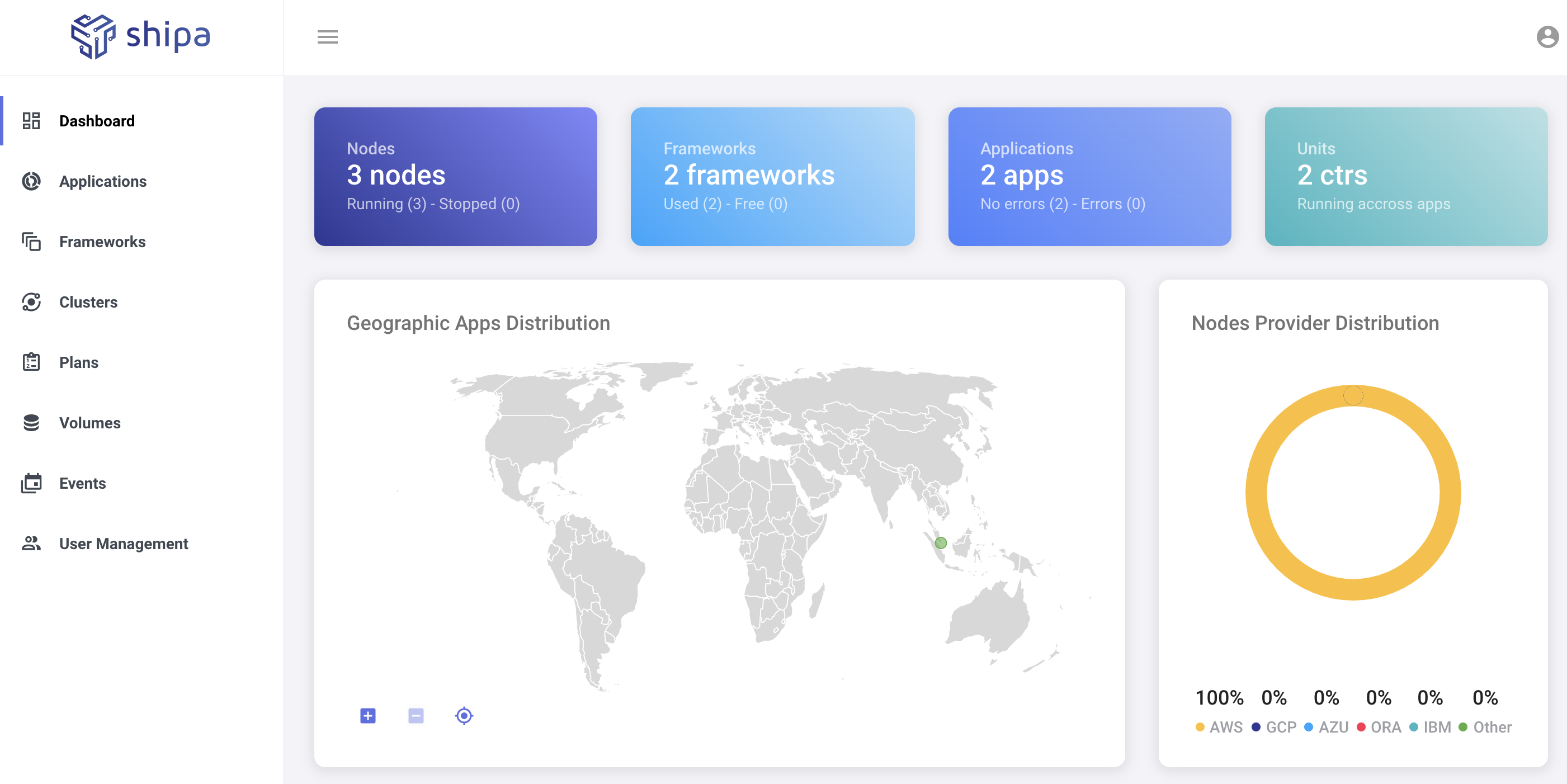
Task: Click the hamburger menu icon
Action: pos(327,37)
